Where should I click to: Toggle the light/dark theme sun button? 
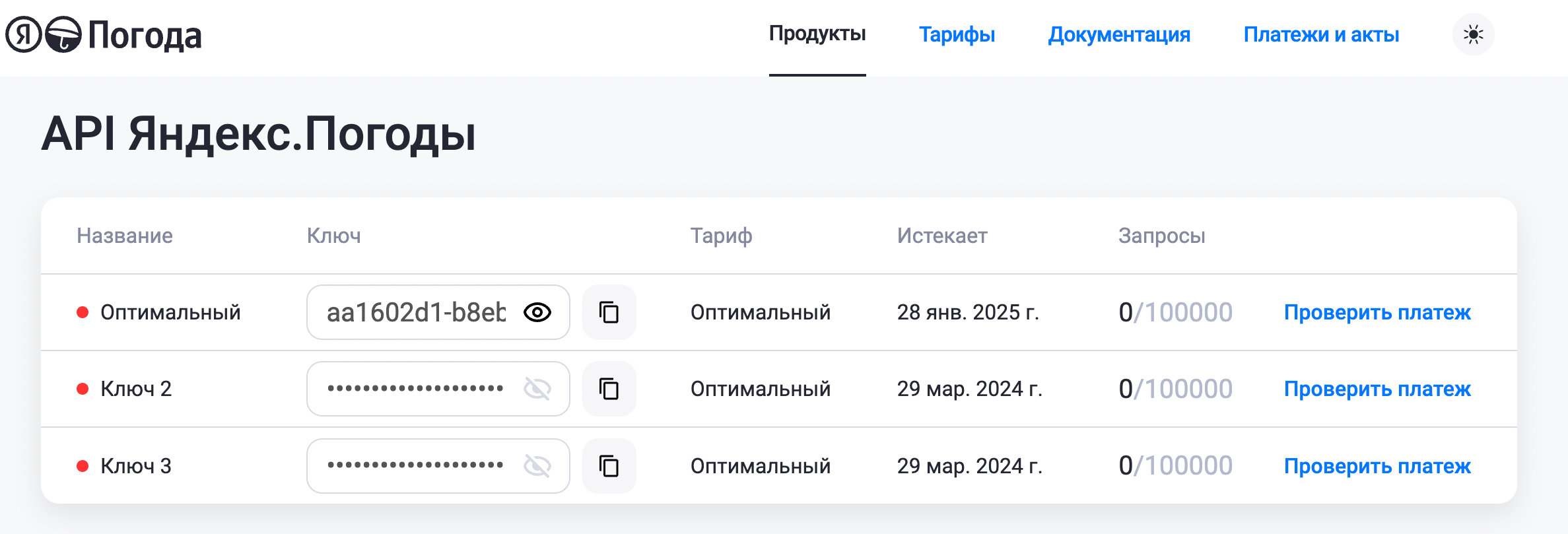1473,34
